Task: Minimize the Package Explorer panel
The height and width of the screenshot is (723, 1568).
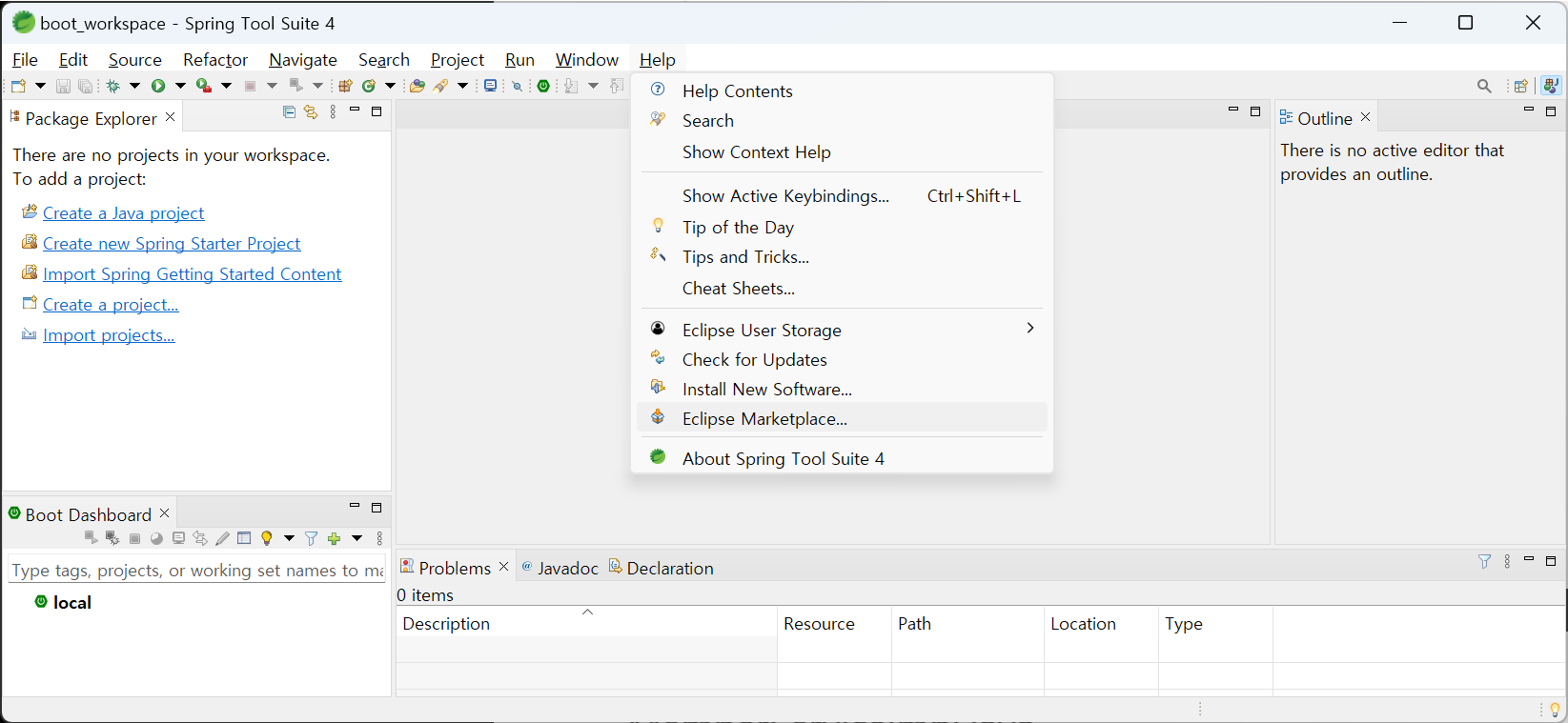Action: pyautogui.click(x=355, y=110)
